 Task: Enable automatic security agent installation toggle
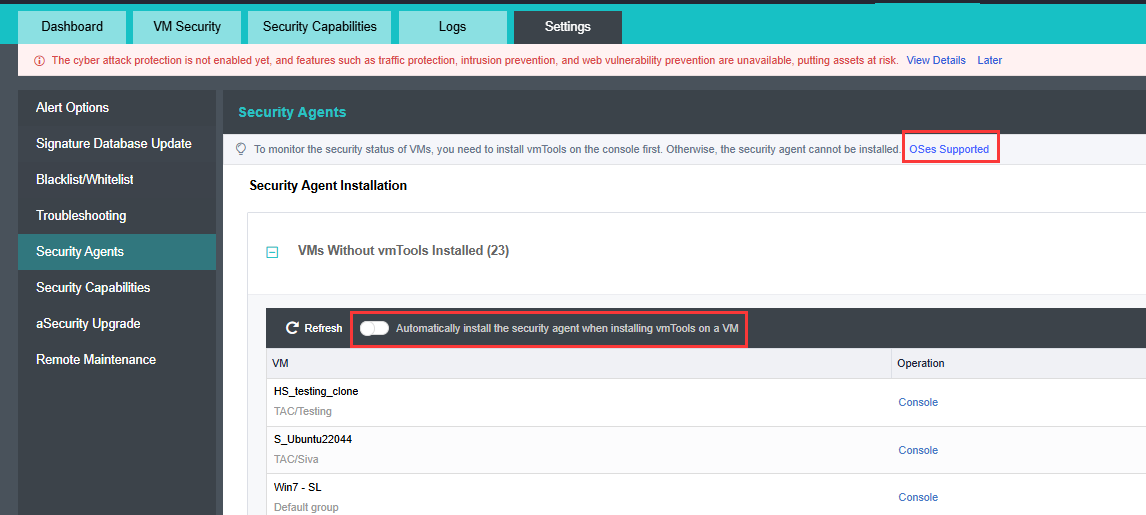[375, 328]
